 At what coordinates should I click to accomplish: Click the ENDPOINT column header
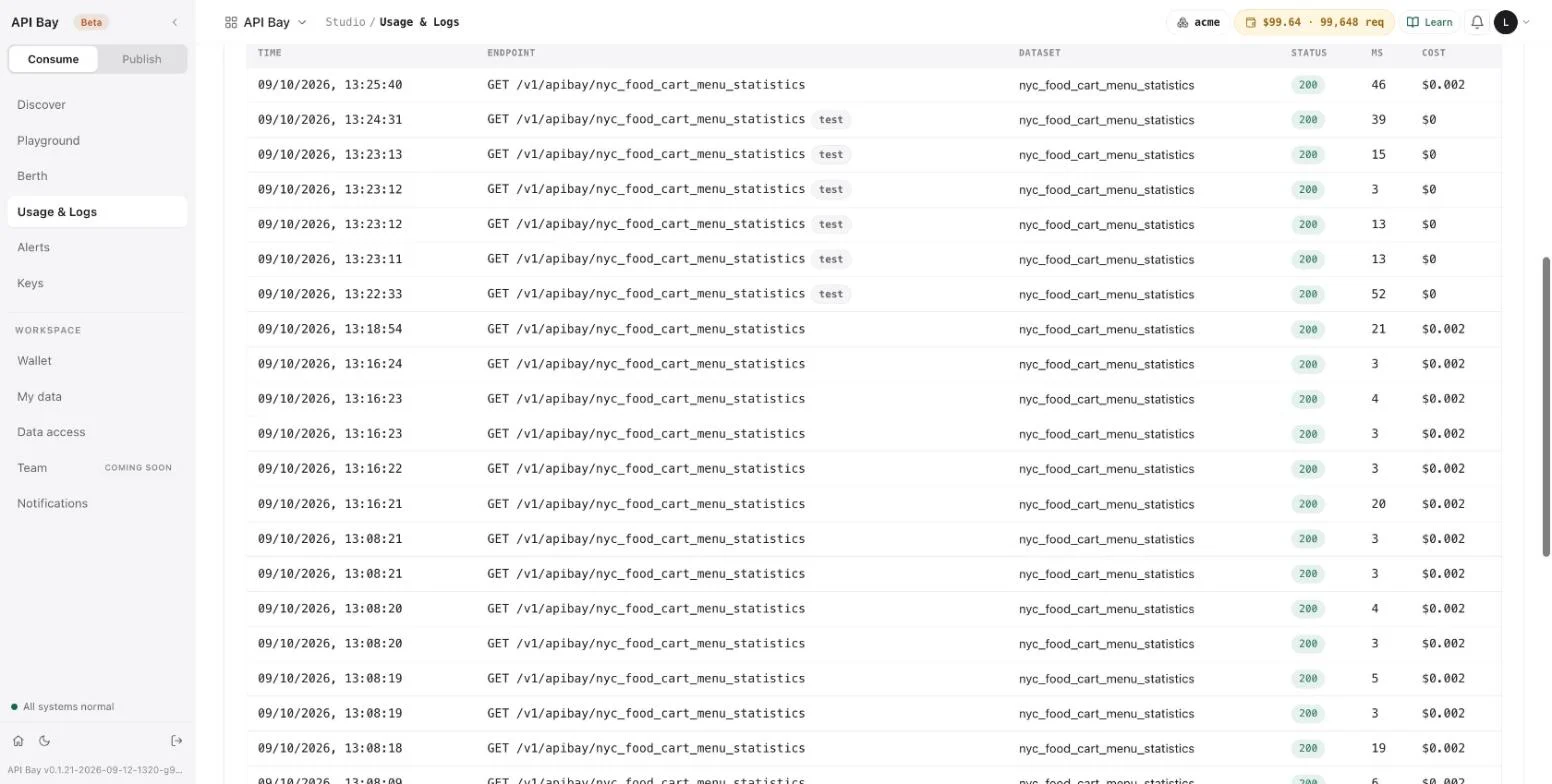[511, 53]
